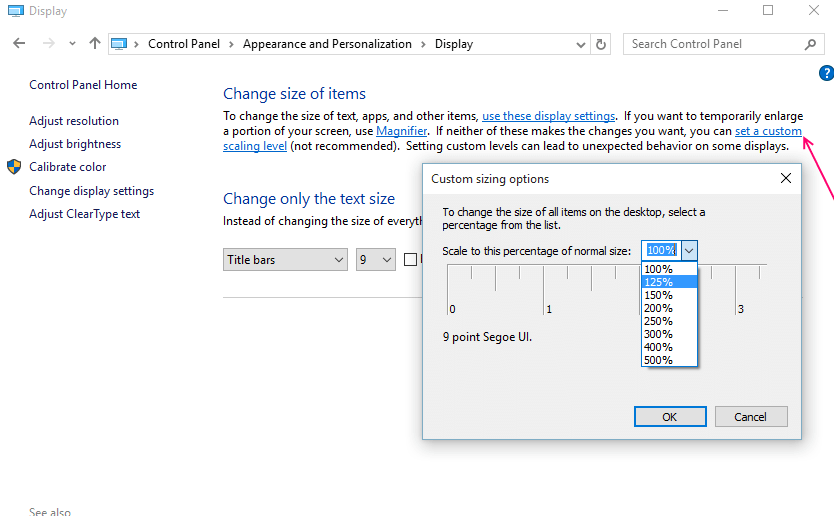Minimize the Display window
Screen dimensions: 834x516
pyautogui.click(x=722, y=11)
